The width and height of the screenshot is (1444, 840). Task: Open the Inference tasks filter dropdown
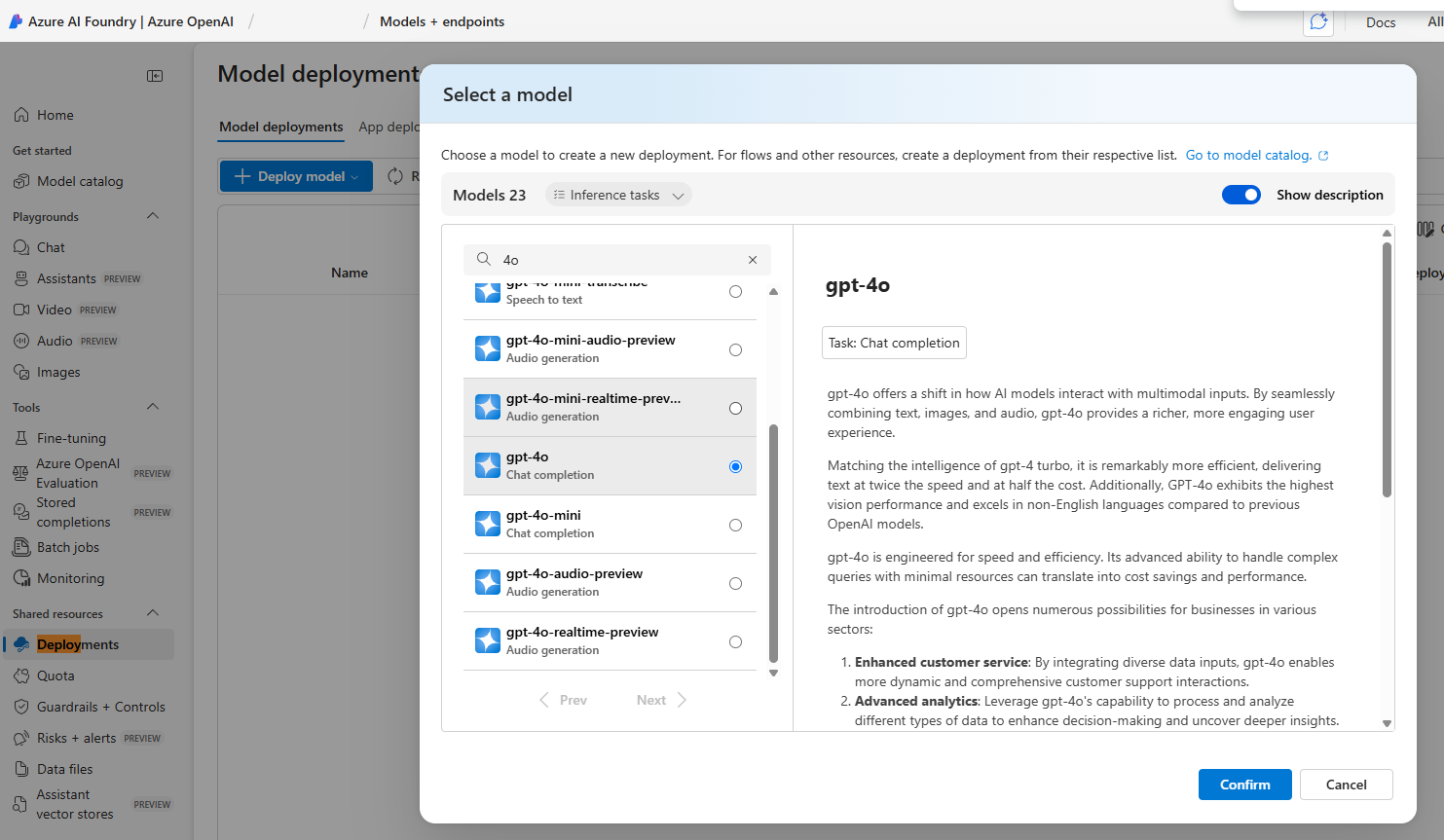point(618,195)
